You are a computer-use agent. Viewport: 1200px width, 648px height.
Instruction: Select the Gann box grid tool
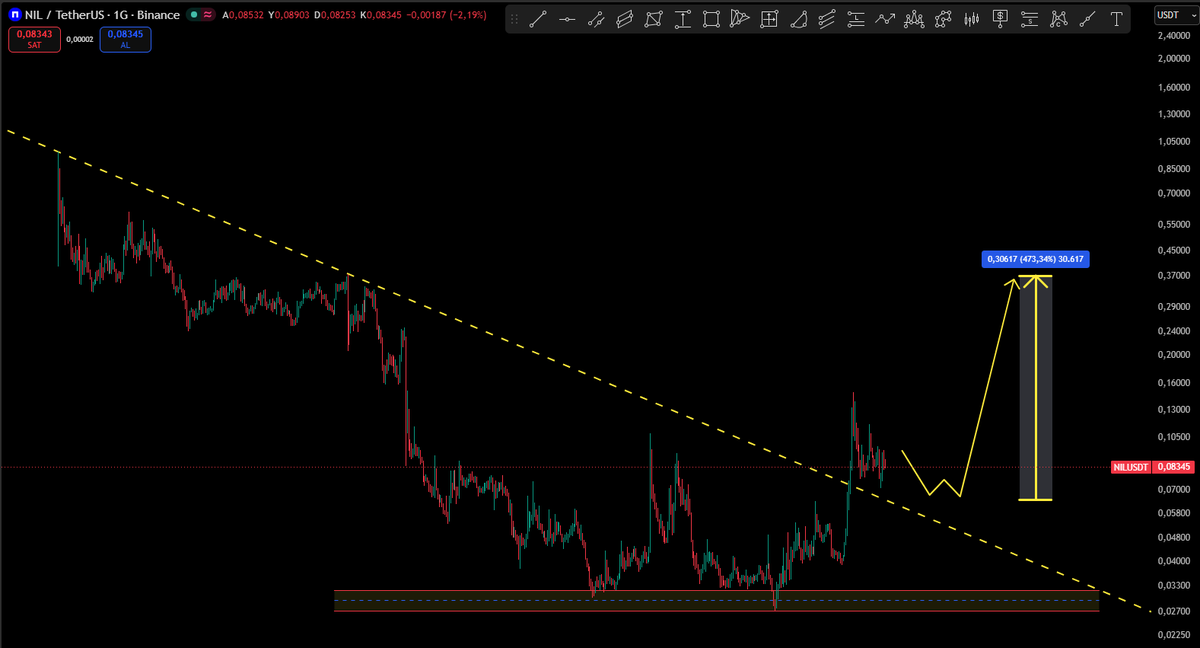769,18
